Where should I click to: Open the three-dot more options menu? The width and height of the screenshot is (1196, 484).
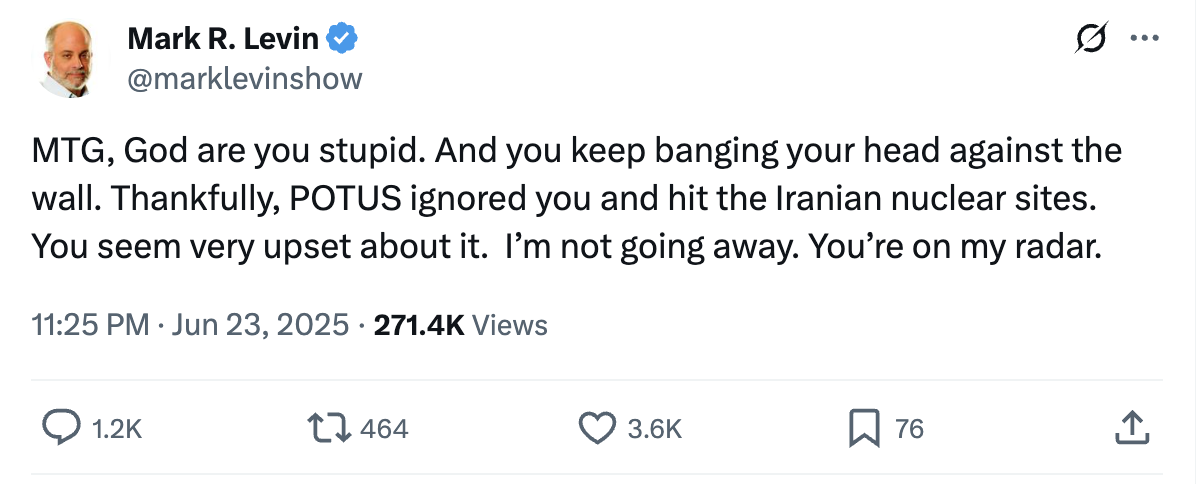1142,39
